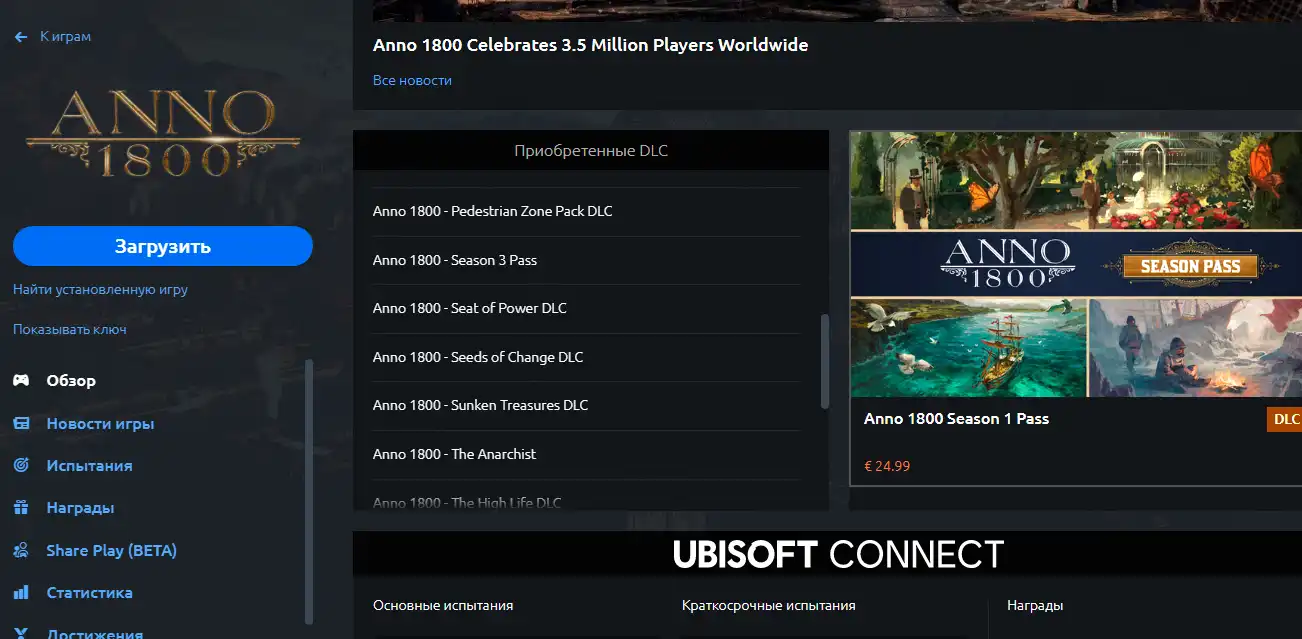Screen dimensions: 1302x639
Task: Click the Anno 1800 game logo
Action: [163, 133]
